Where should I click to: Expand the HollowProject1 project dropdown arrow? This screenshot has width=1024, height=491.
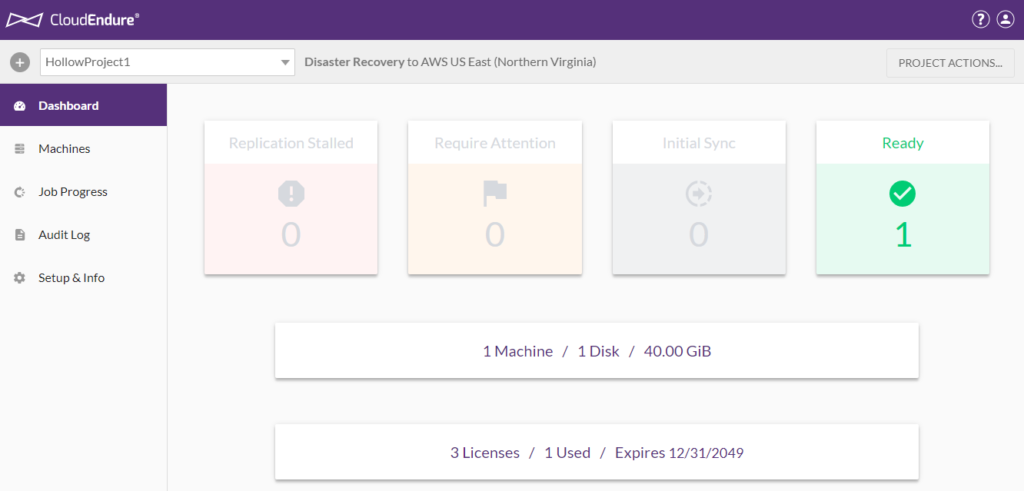tap(284, 63)
